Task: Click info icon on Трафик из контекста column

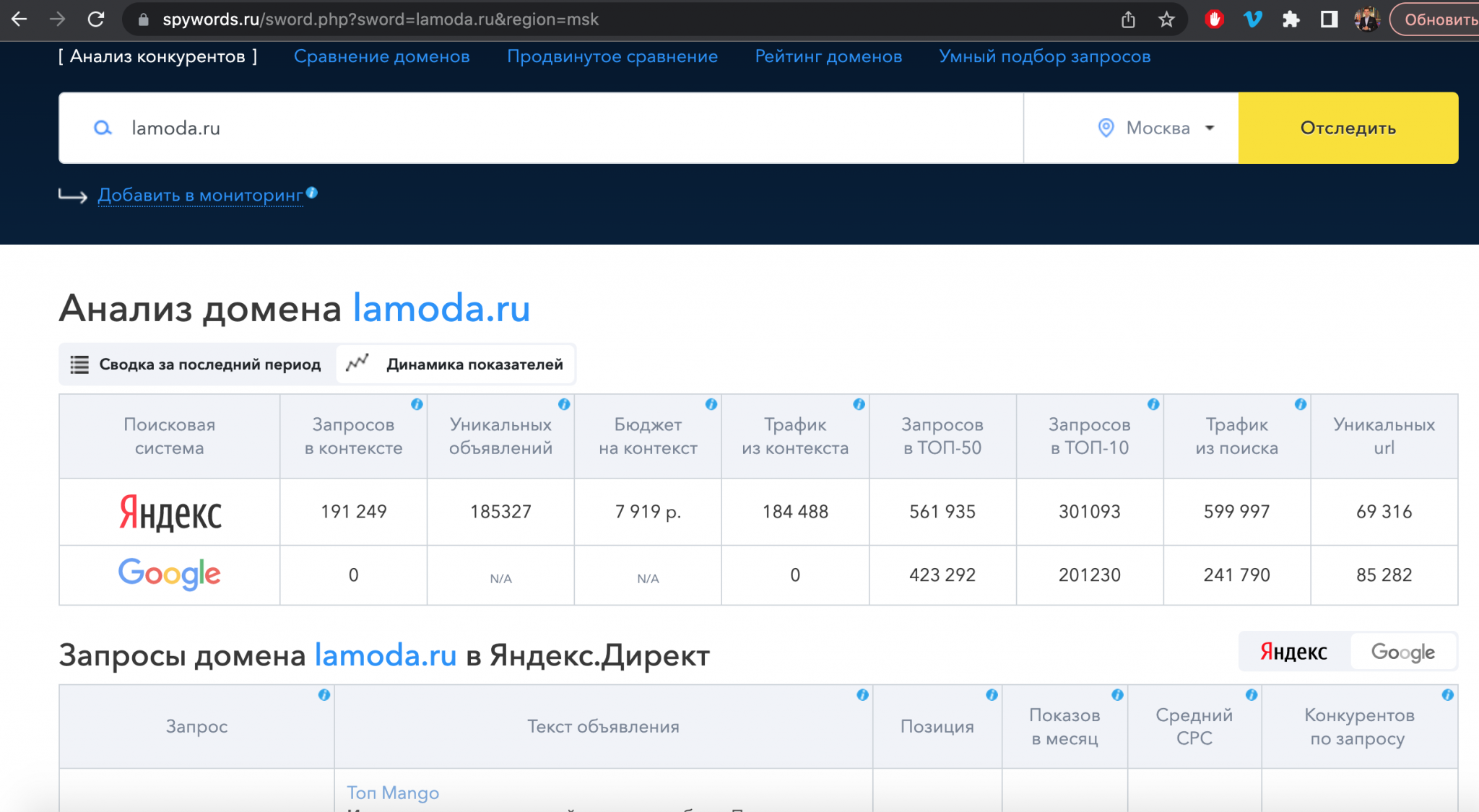Action: 859,404
